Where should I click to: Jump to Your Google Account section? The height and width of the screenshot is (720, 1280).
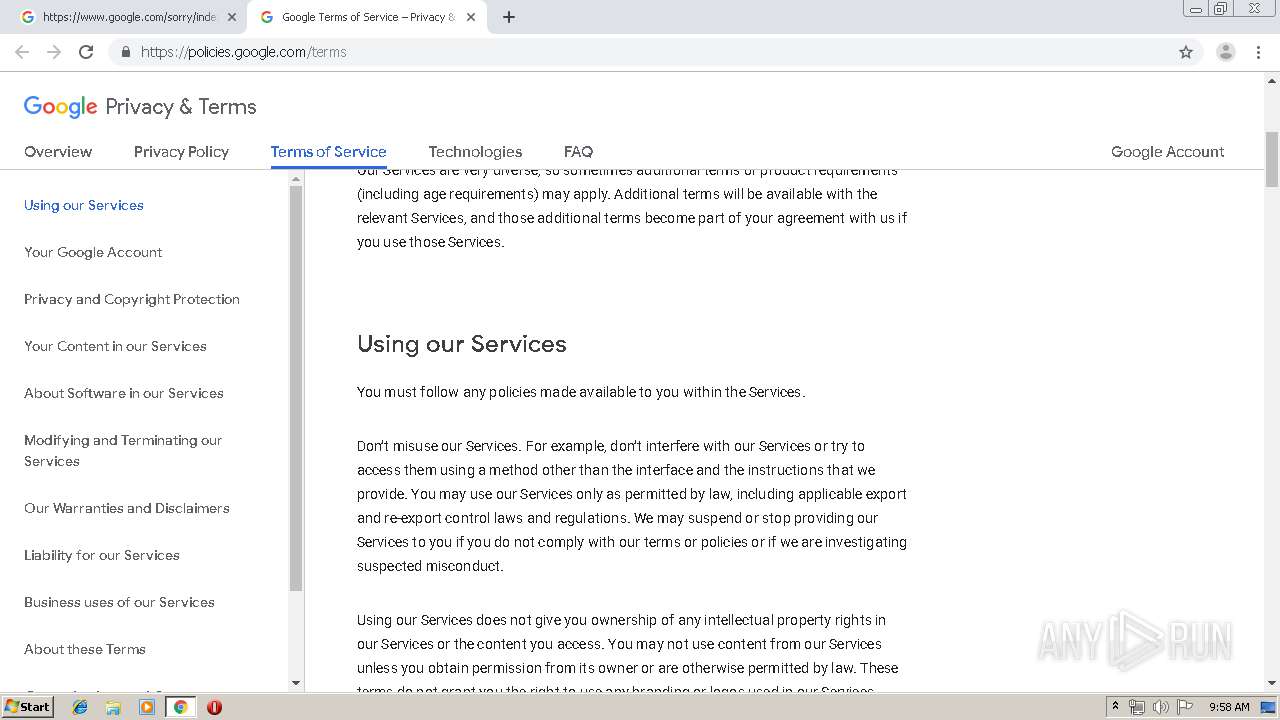[x=93, y=252]
